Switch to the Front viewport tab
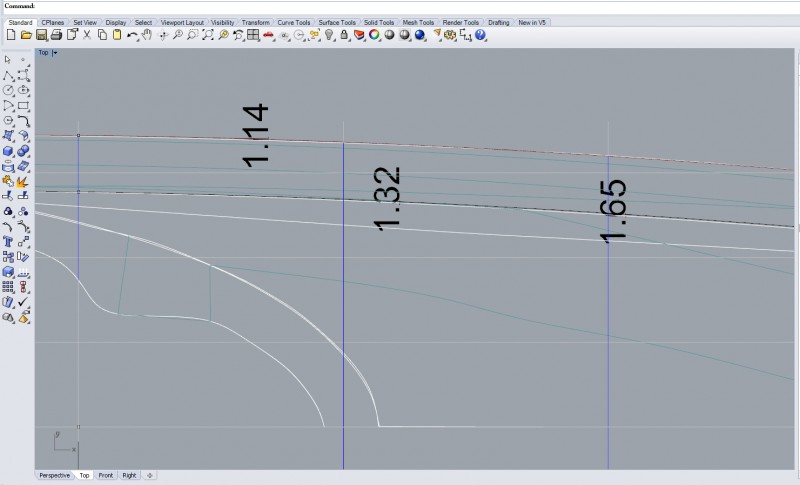 point(105,475)
